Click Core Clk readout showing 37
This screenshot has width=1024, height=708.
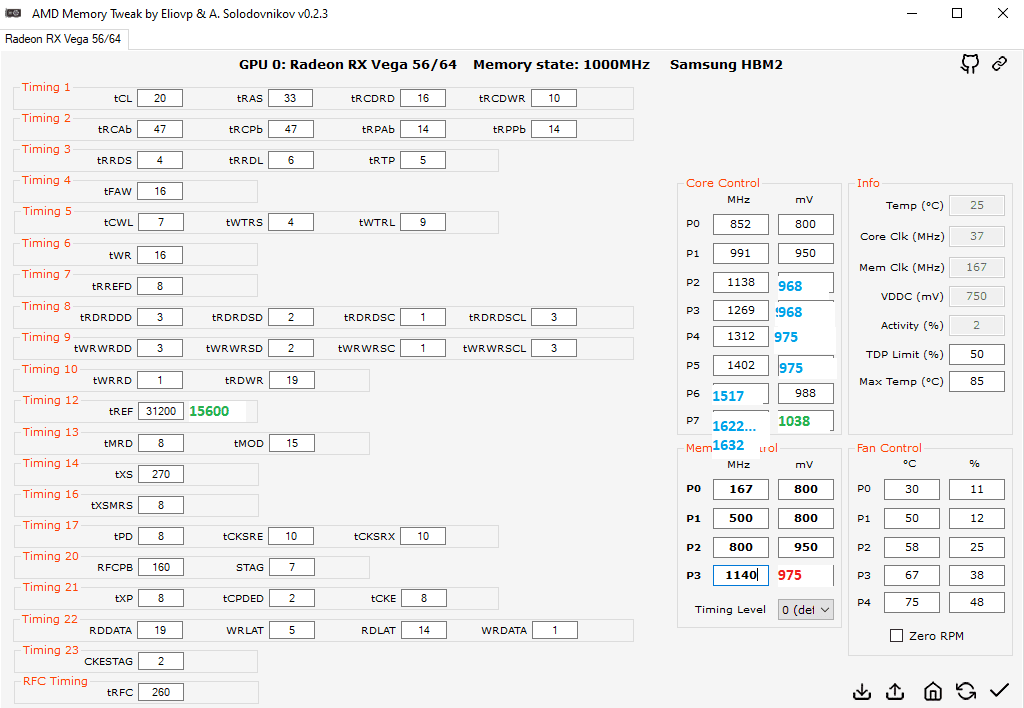(x=976, y=236)
